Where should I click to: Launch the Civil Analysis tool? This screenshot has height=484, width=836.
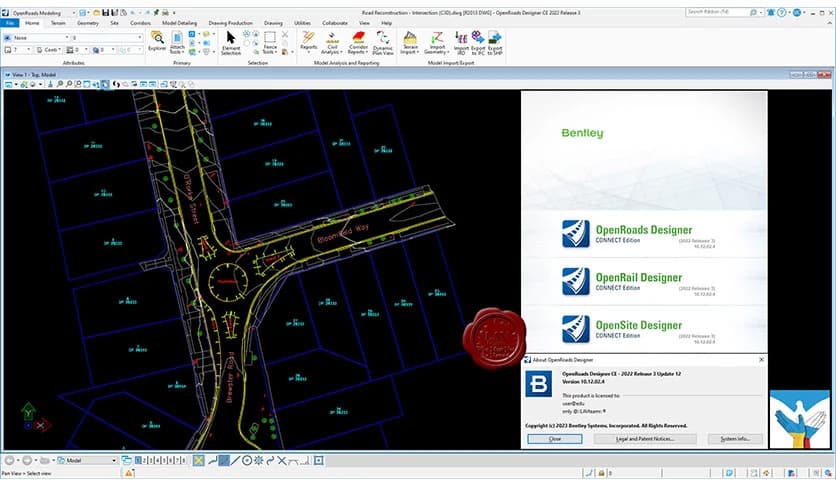point(333,40)
